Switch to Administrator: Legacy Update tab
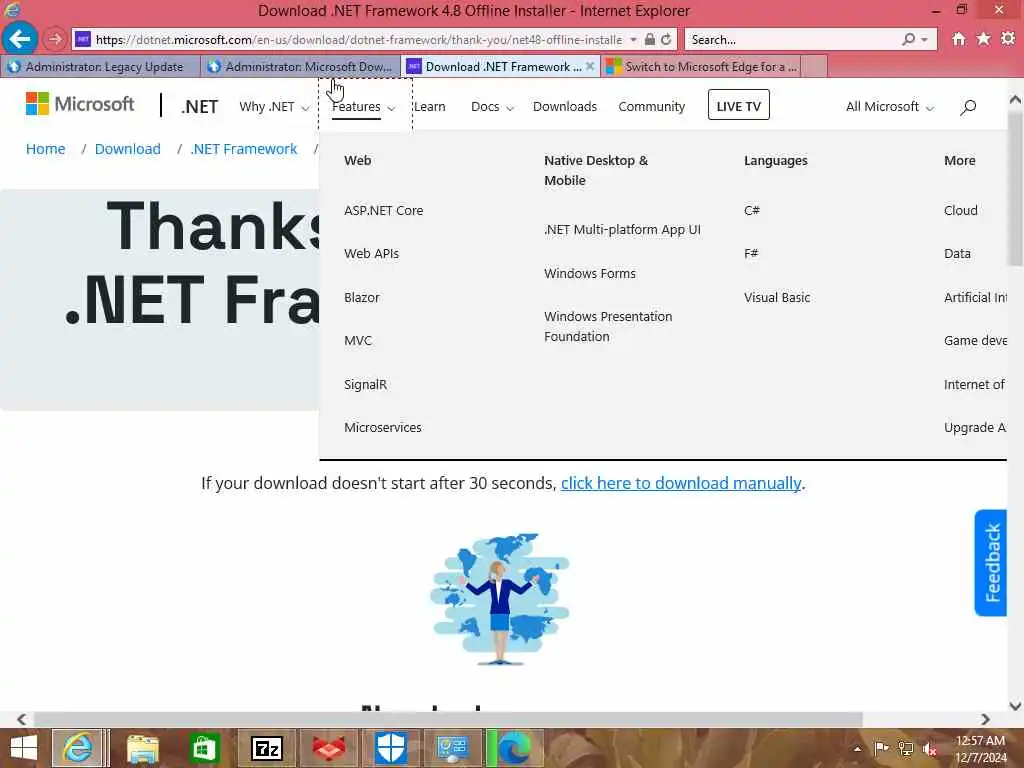This screenshot has height=768, width=1024. [x=101, y=67]
